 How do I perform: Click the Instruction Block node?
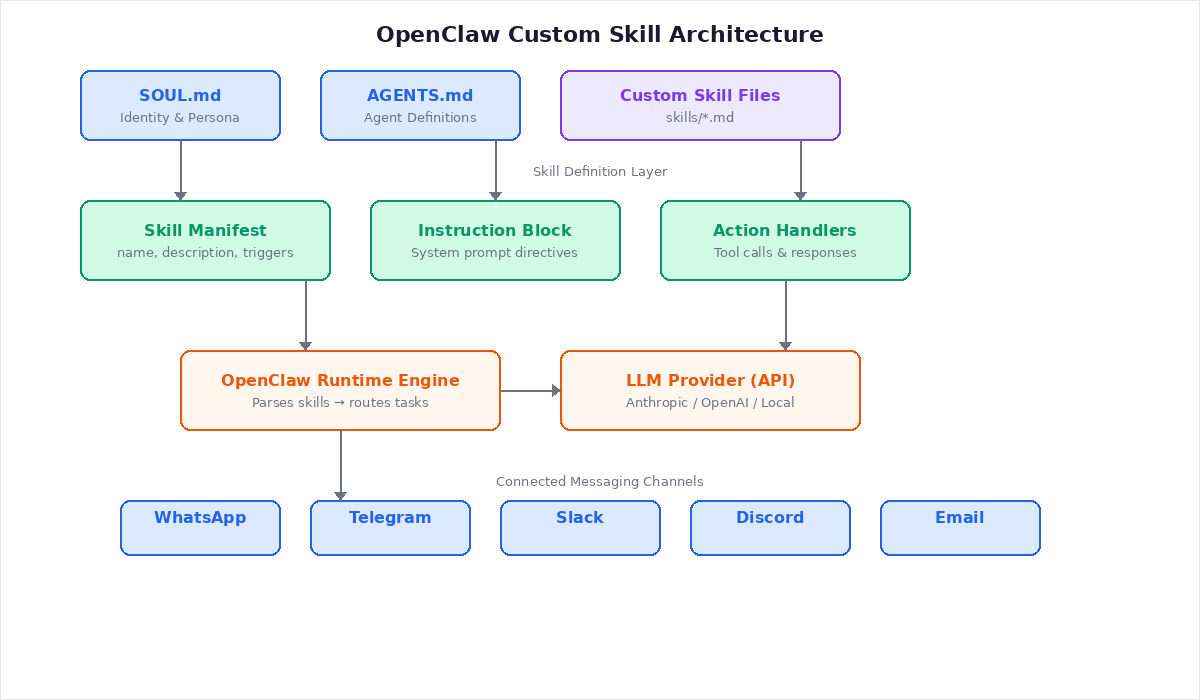(x=495, y=240)
